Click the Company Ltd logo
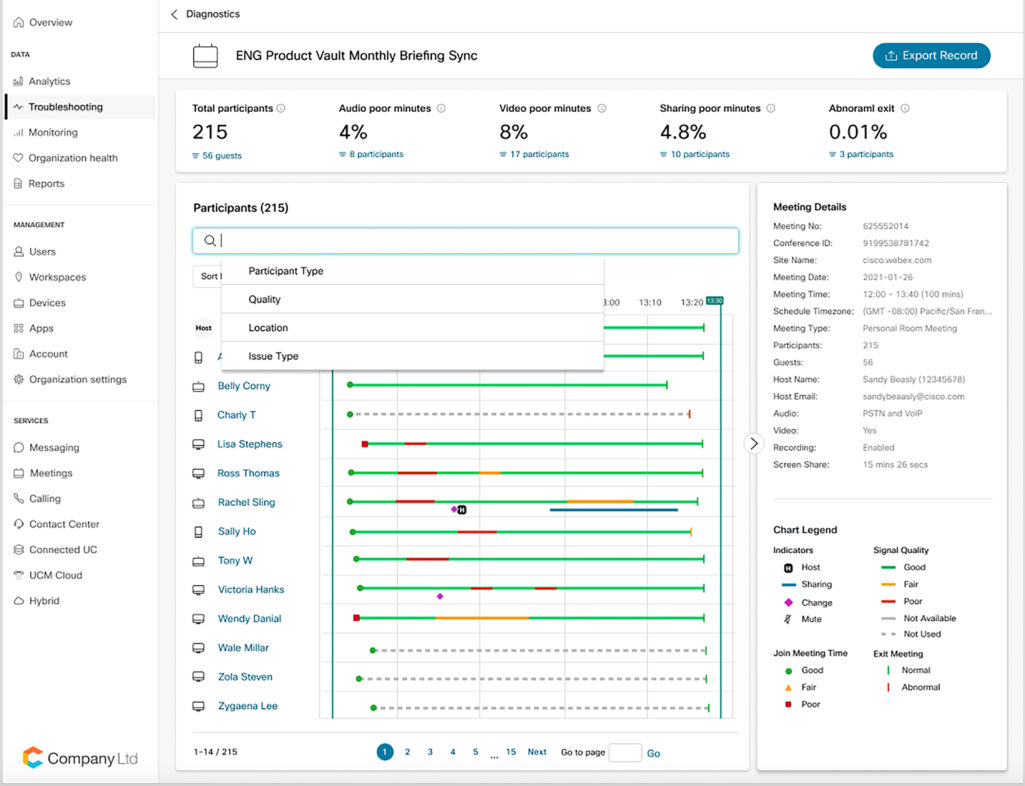Screen dimensions: 1025x786 pos(80,758)
